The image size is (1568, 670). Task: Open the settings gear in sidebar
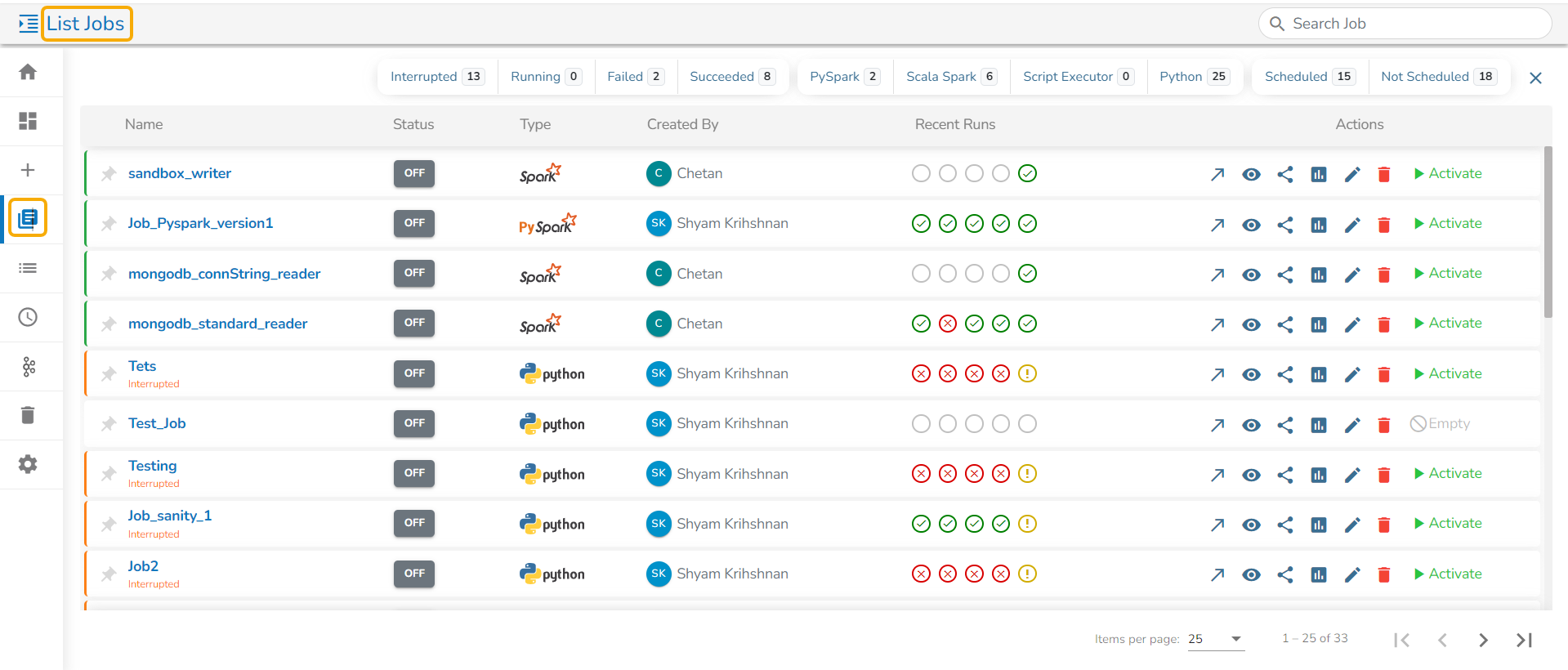pos(28,464)
